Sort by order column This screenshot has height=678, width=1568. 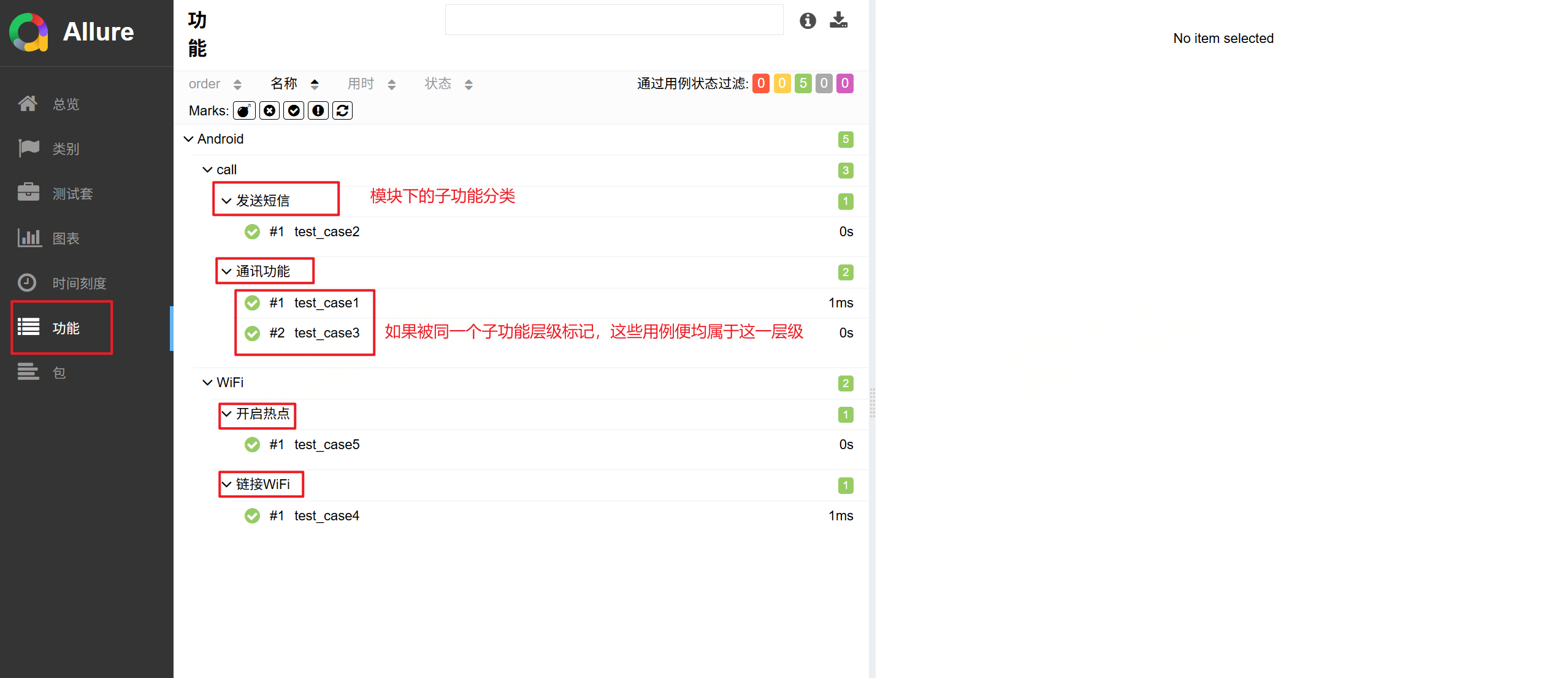tap(215, 84)
